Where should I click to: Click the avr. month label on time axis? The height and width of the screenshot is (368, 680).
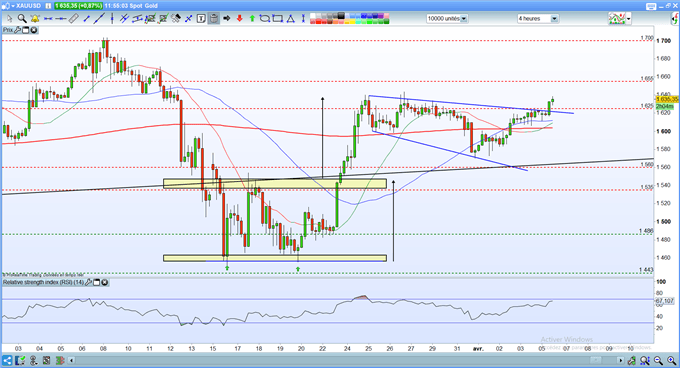(478, 348)
